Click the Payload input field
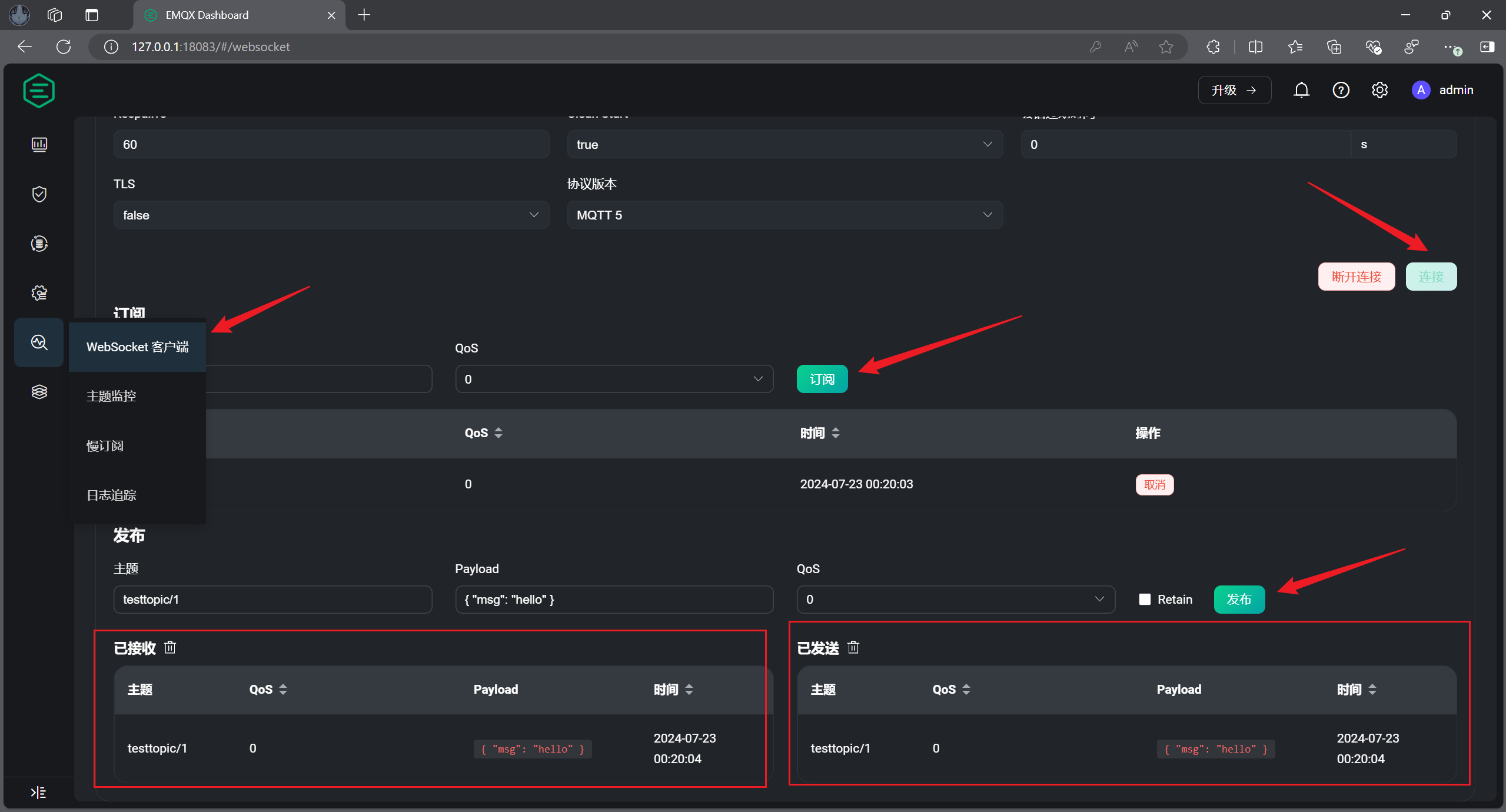The image size is (1506, 812). click(614, 599)
